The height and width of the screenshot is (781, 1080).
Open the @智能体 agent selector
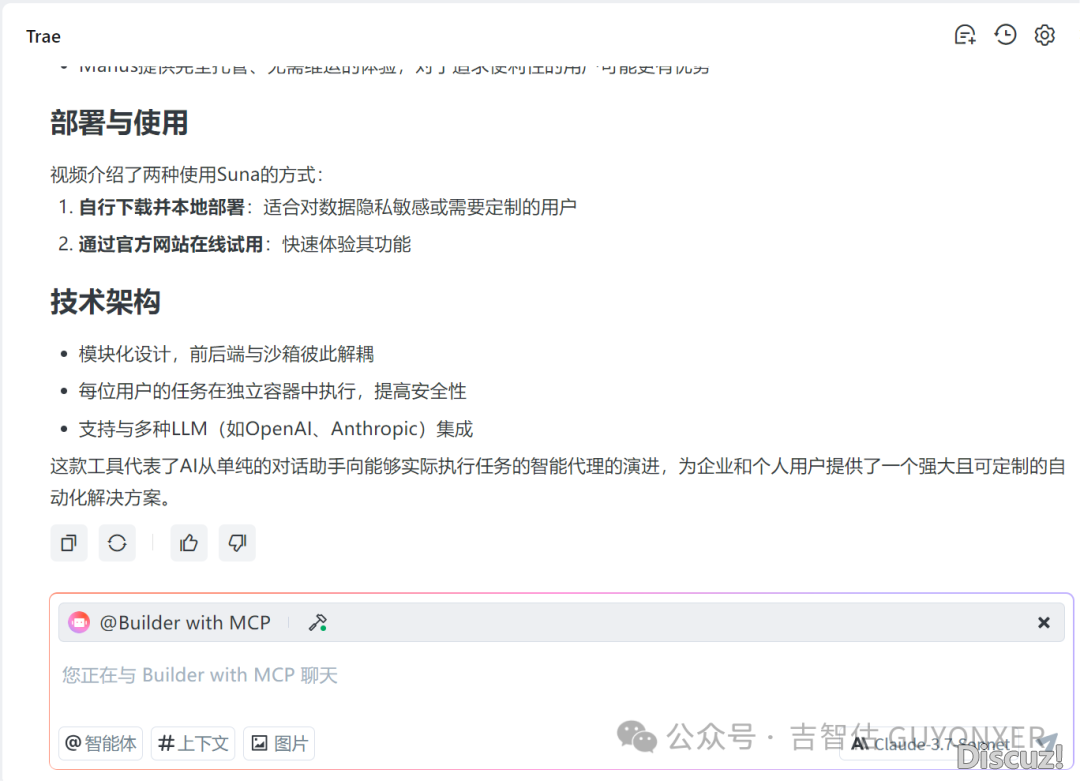(101, 743)
